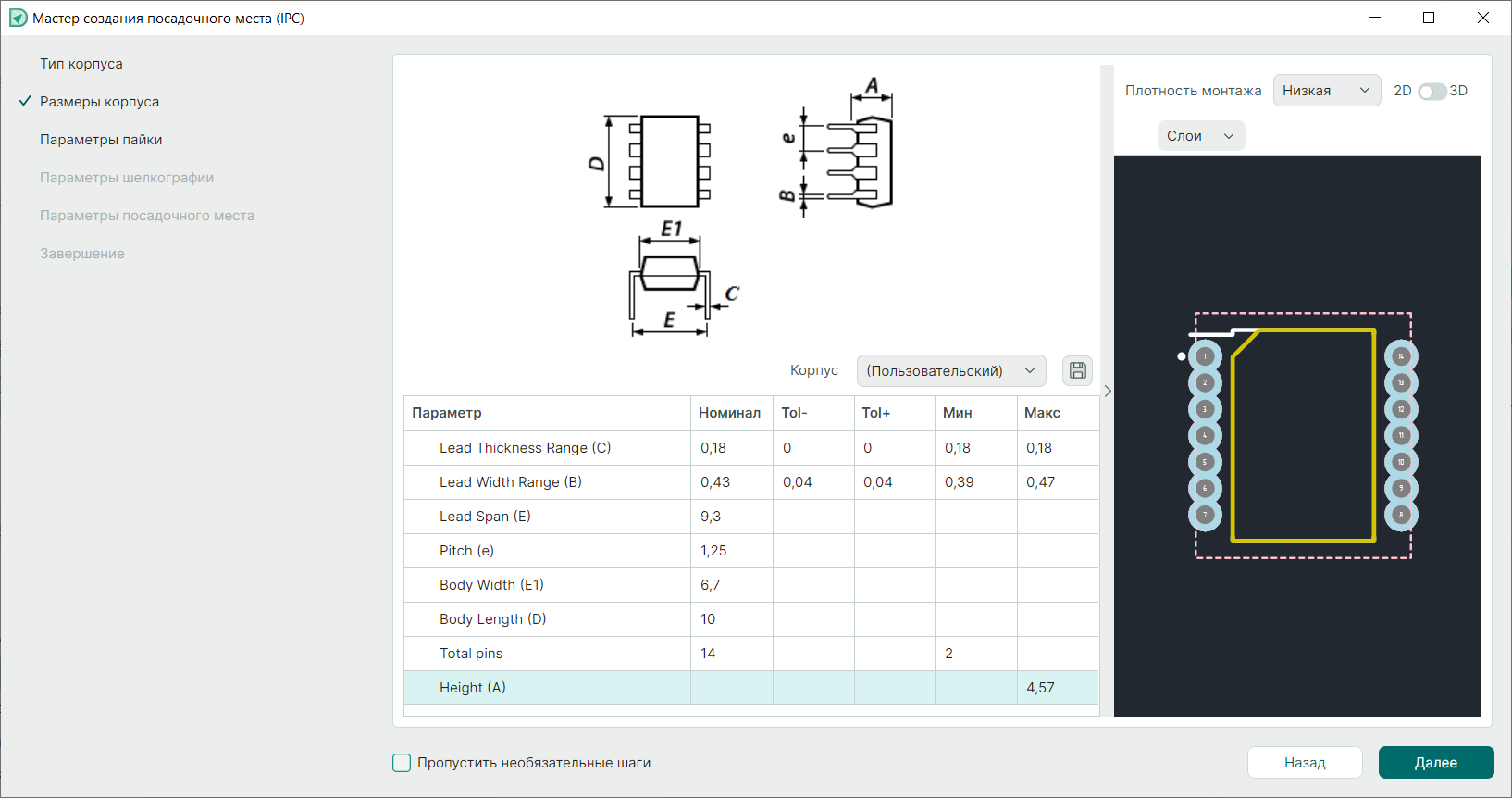
Task: Collapse panel with the right chevron arrow
Action: coord(1107,392)
